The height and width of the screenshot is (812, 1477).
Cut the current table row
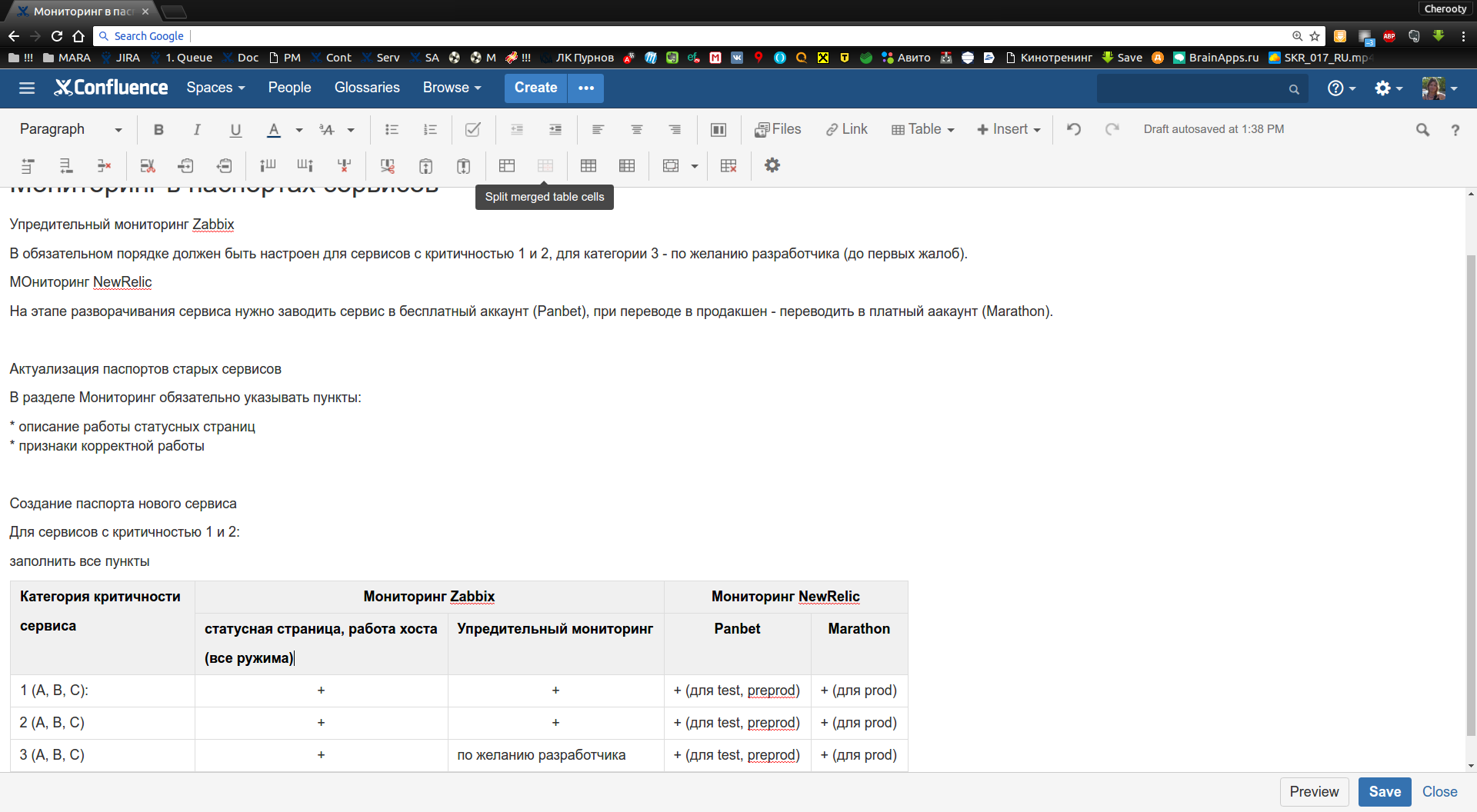tap(148, 166)
